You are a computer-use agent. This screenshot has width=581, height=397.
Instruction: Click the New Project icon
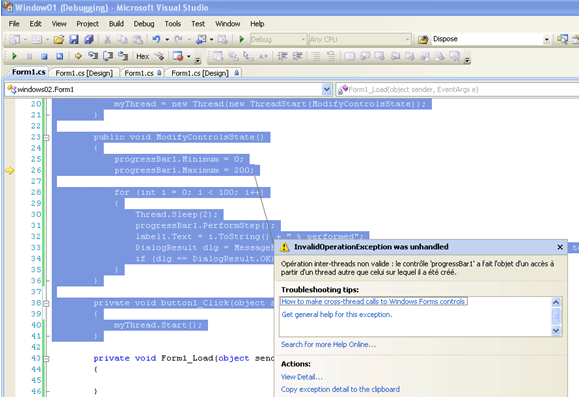click(15, 39)
